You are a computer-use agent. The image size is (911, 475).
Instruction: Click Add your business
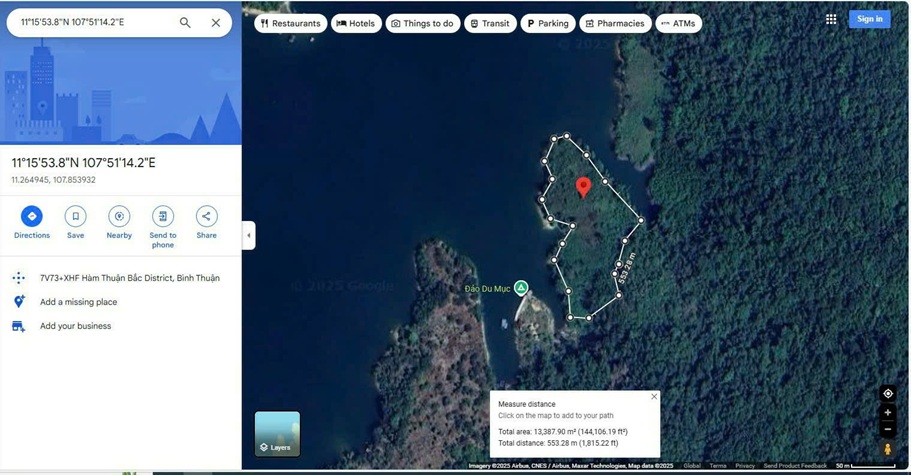point(76,326)
